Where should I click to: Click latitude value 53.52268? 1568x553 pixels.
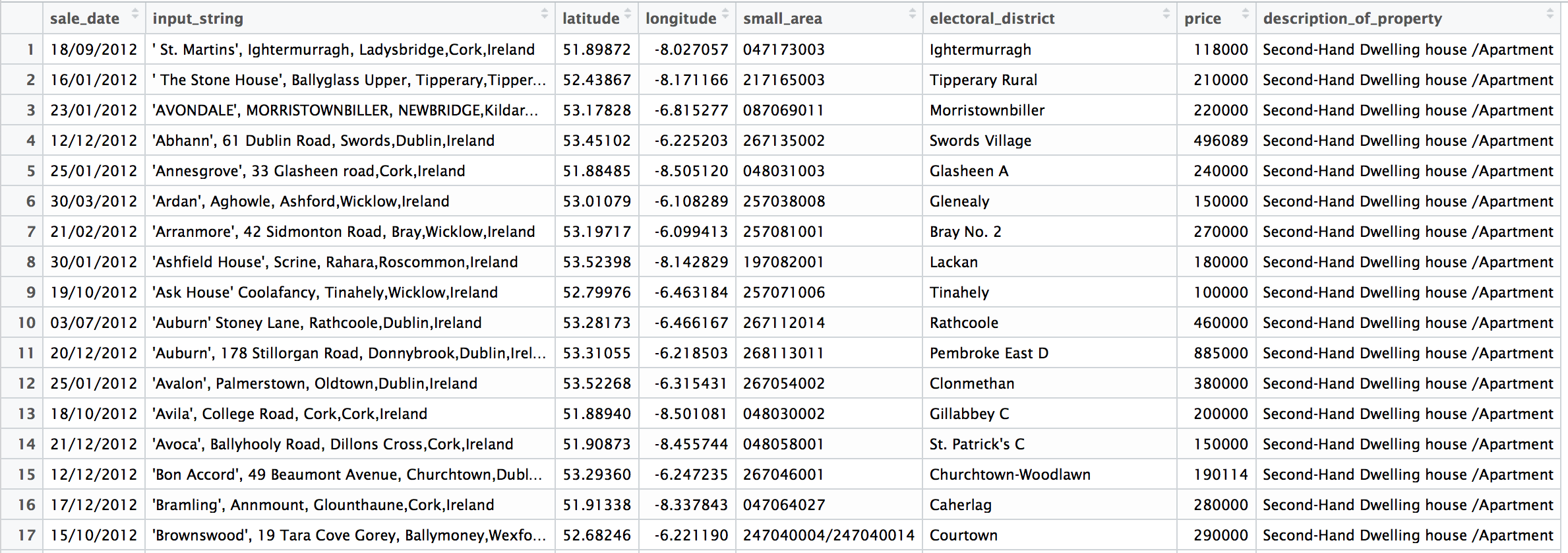coord(597,383)
